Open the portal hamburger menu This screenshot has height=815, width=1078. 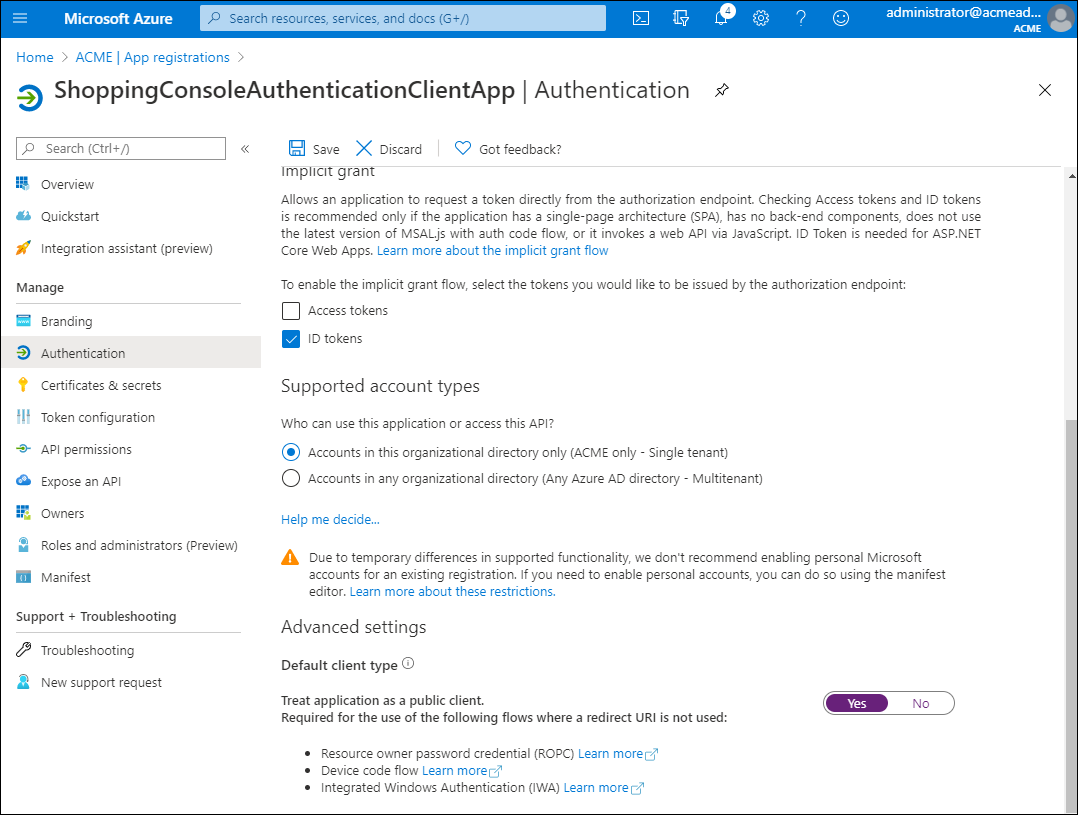pyautogui.click(x=21, y=18)
